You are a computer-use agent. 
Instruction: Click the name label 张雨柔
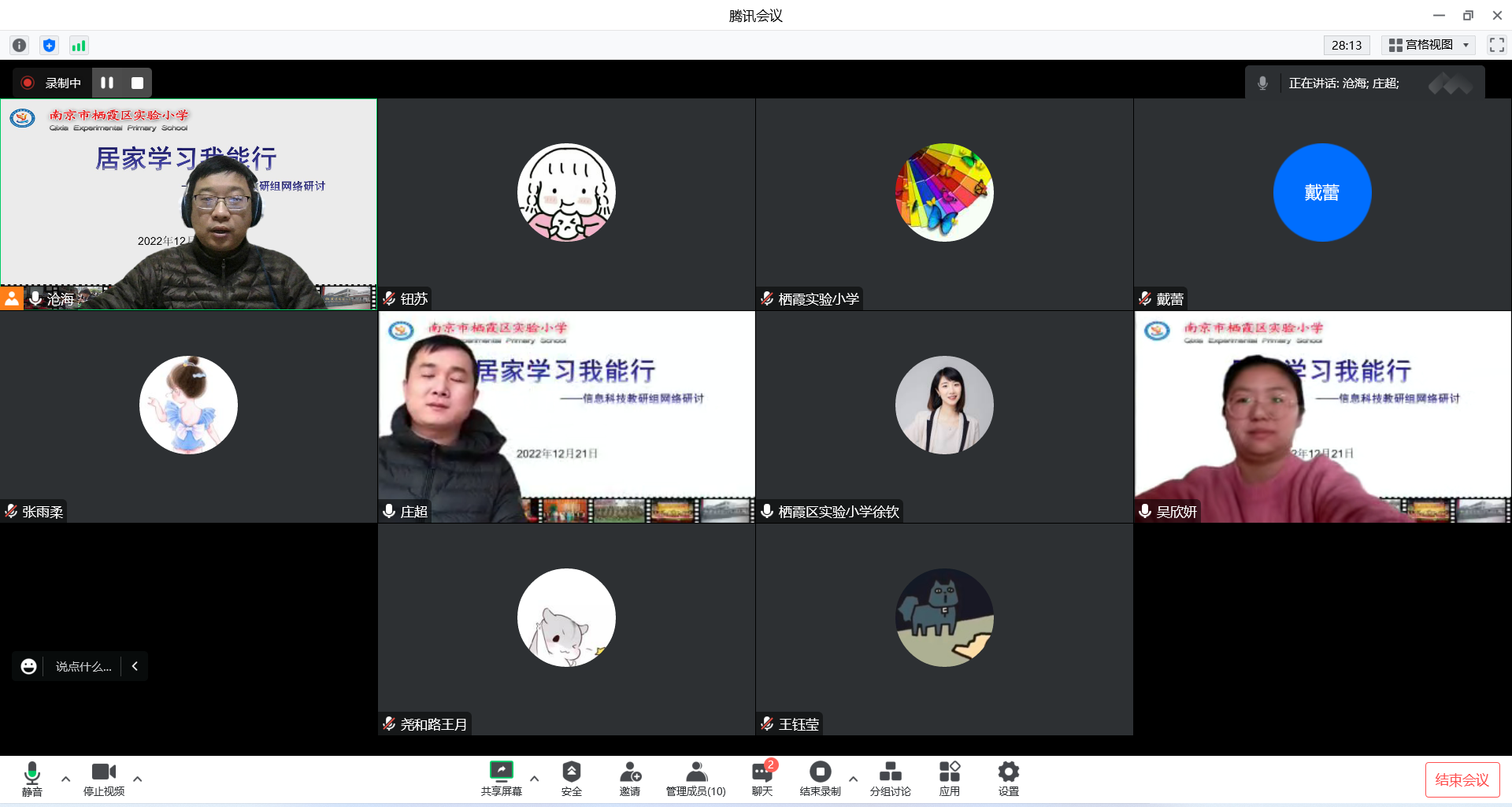43,512
